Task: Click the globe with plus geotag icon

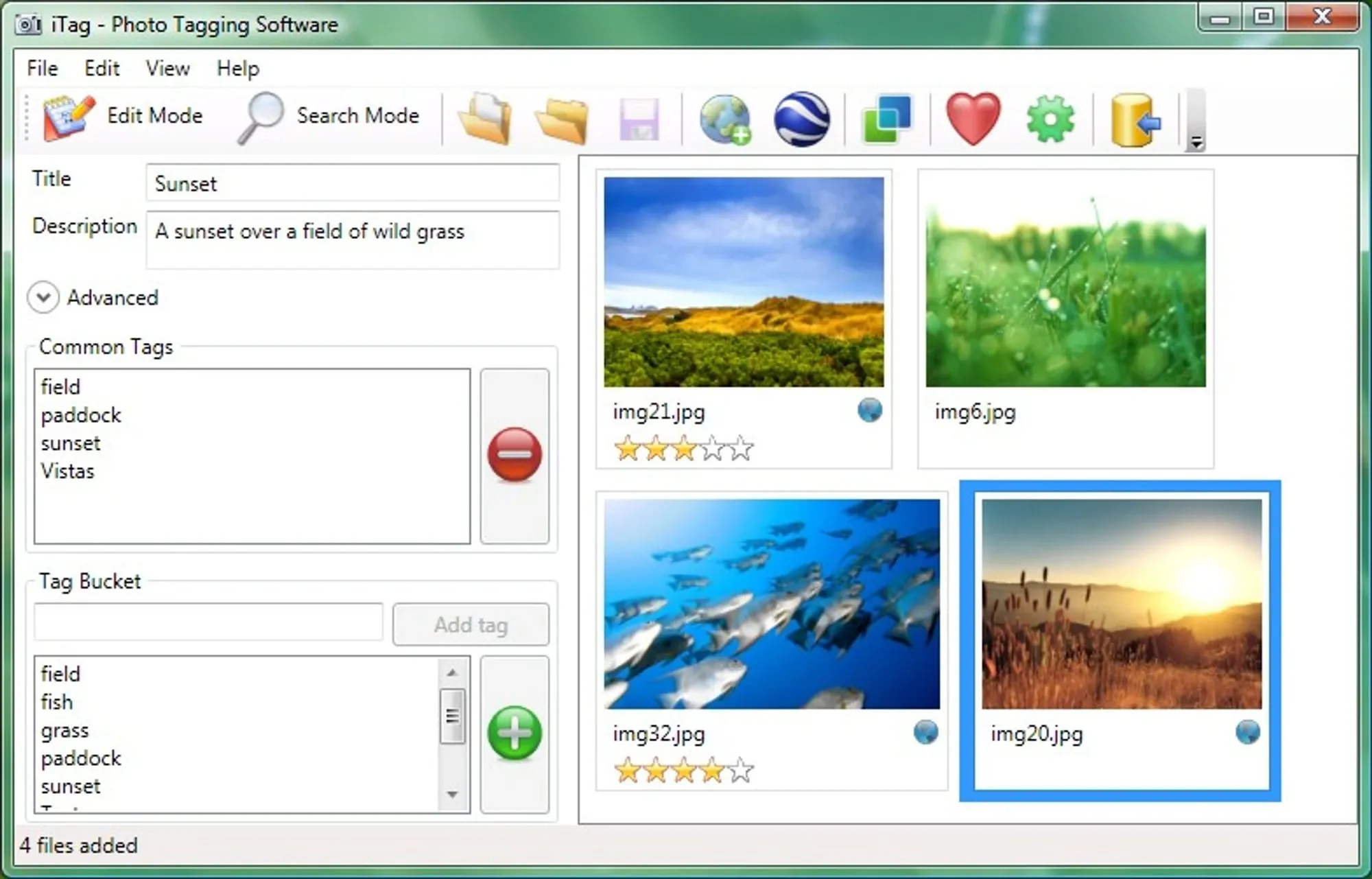Action: tap(725, 119)
